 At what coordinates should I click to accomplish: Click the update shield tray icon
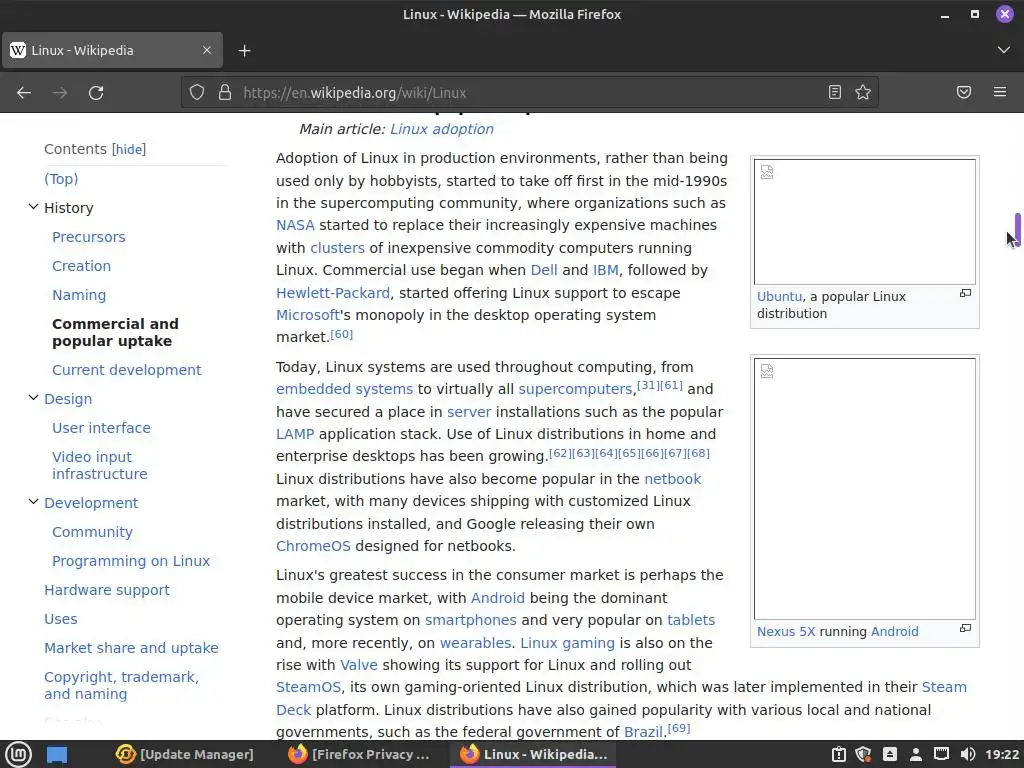pyautogui.click(x=863, y=754)
